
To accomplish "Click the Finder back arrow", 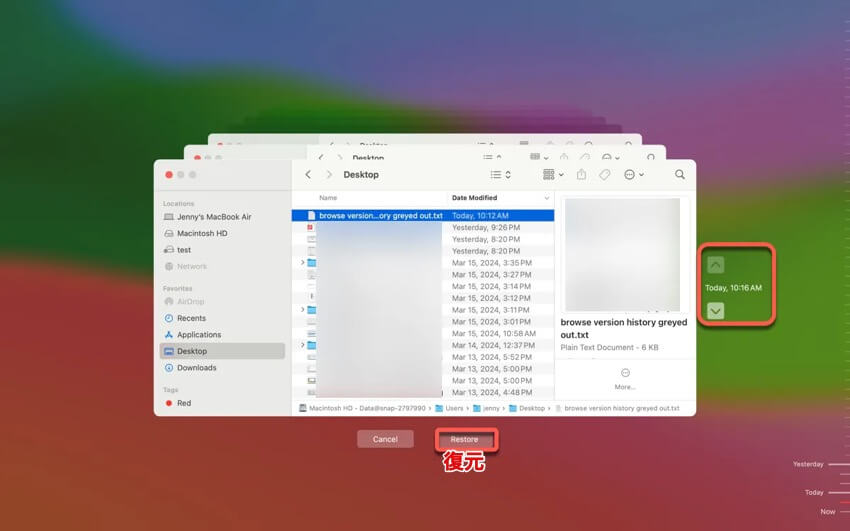I will click(x=308, y=174).
